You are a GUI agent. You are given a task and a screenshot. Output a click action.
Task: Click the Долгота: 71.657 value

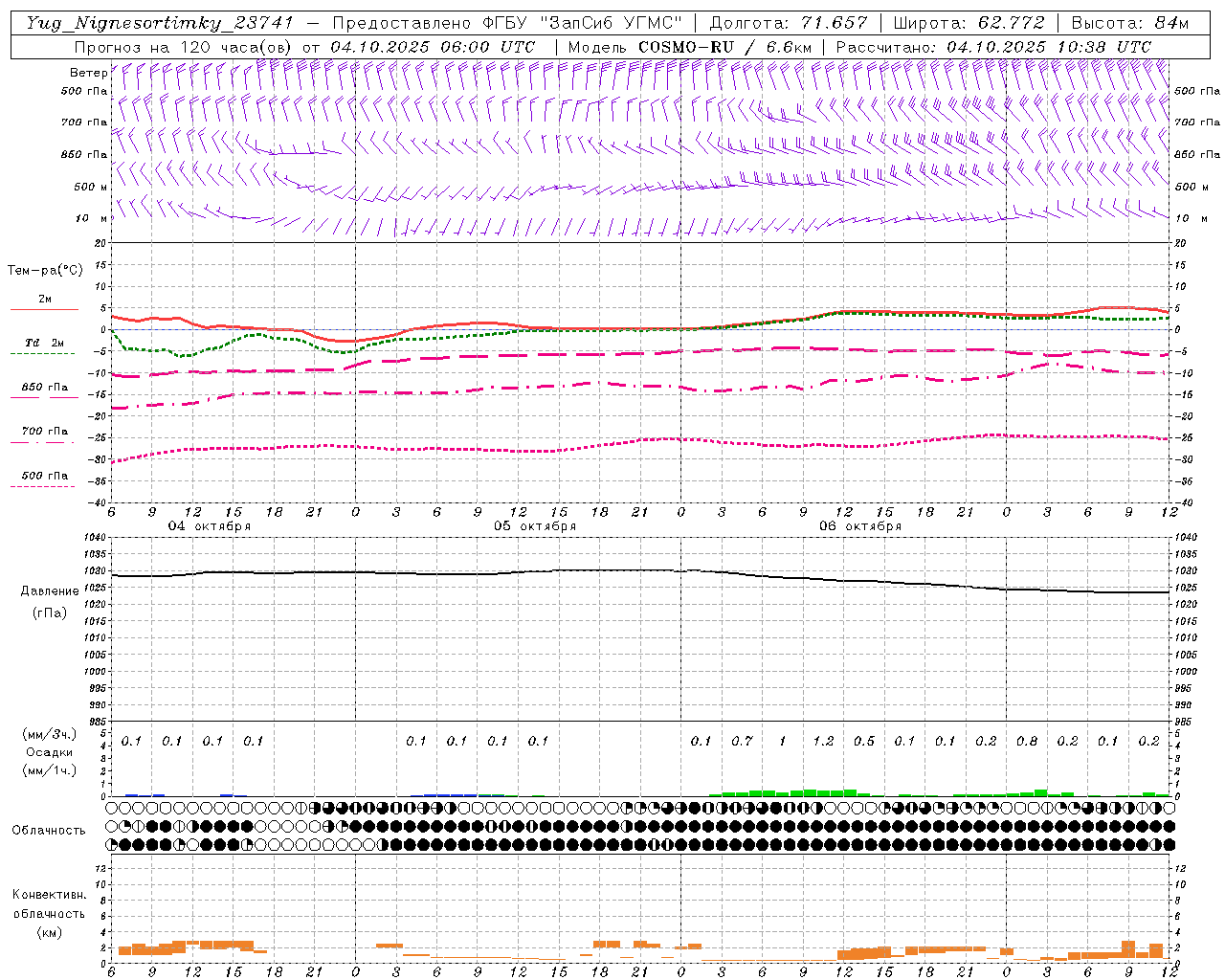click(x=790, y=23)
